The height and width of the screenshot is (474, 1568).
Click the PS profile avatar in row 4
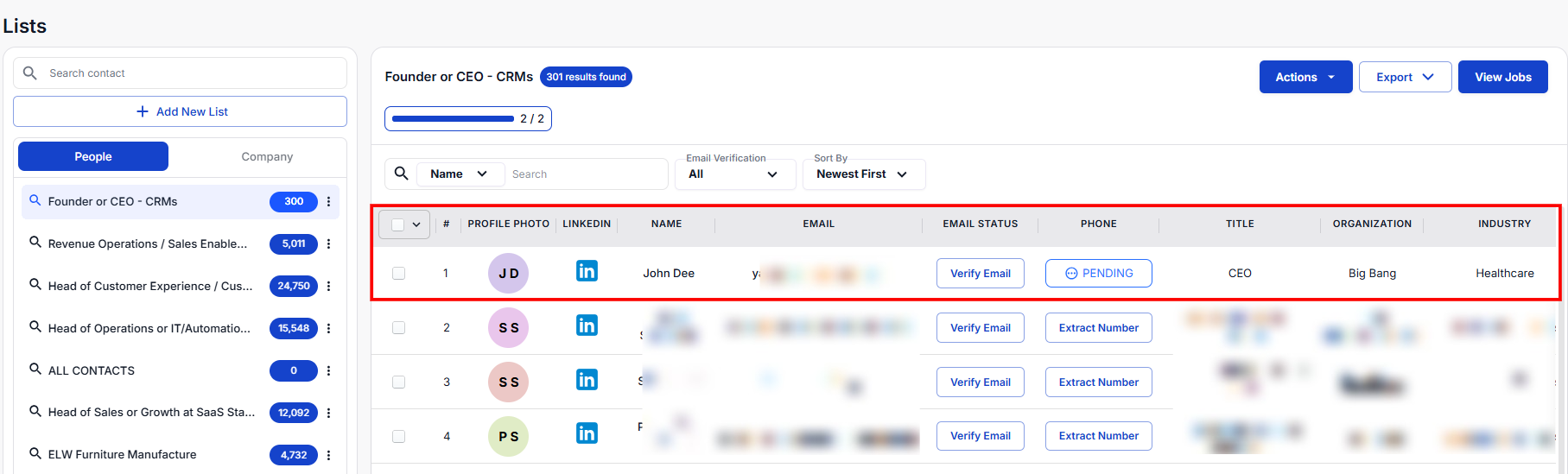click(508, 437)
